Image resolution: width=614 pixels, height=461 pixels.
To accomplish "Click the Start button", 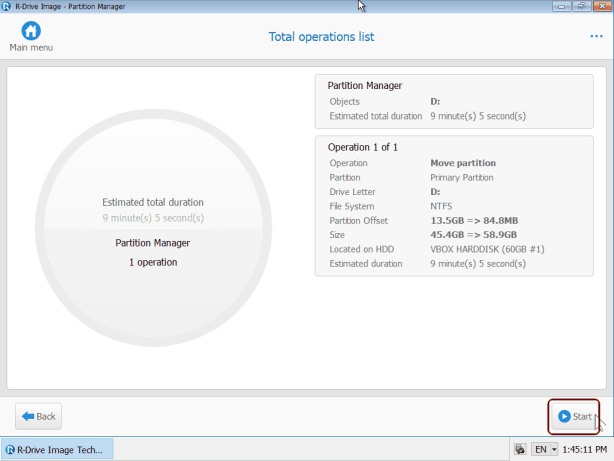I will [574, 416].
